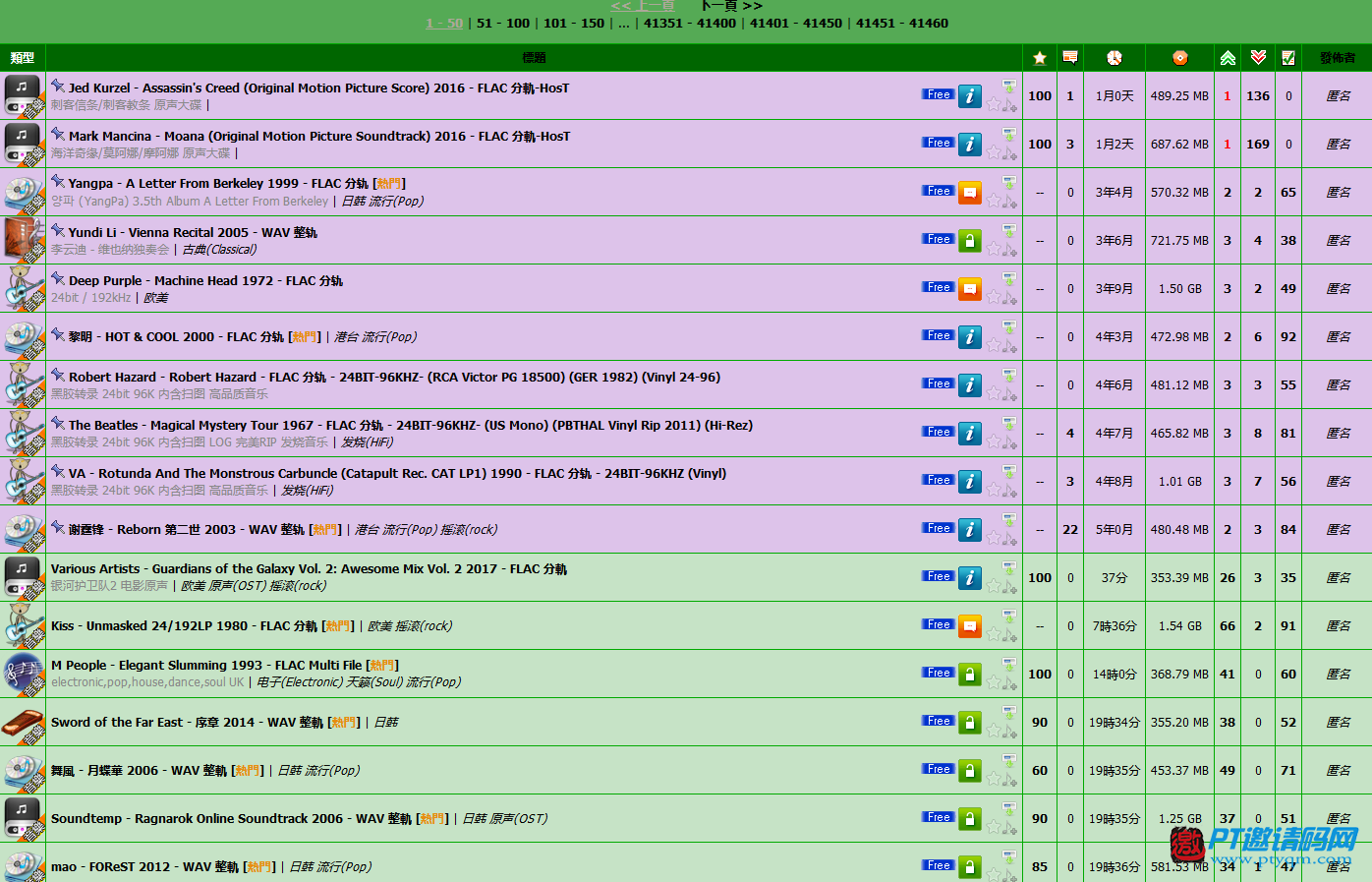
Task: Download the Moana soundtrack torrent icon
Action: [1008, 134]
